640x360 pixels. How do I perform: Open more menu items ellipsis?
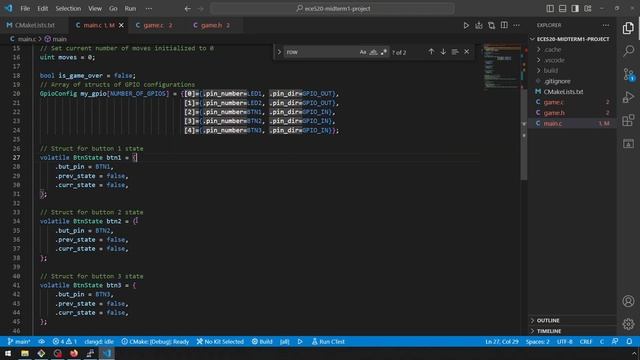coord(149,9)
